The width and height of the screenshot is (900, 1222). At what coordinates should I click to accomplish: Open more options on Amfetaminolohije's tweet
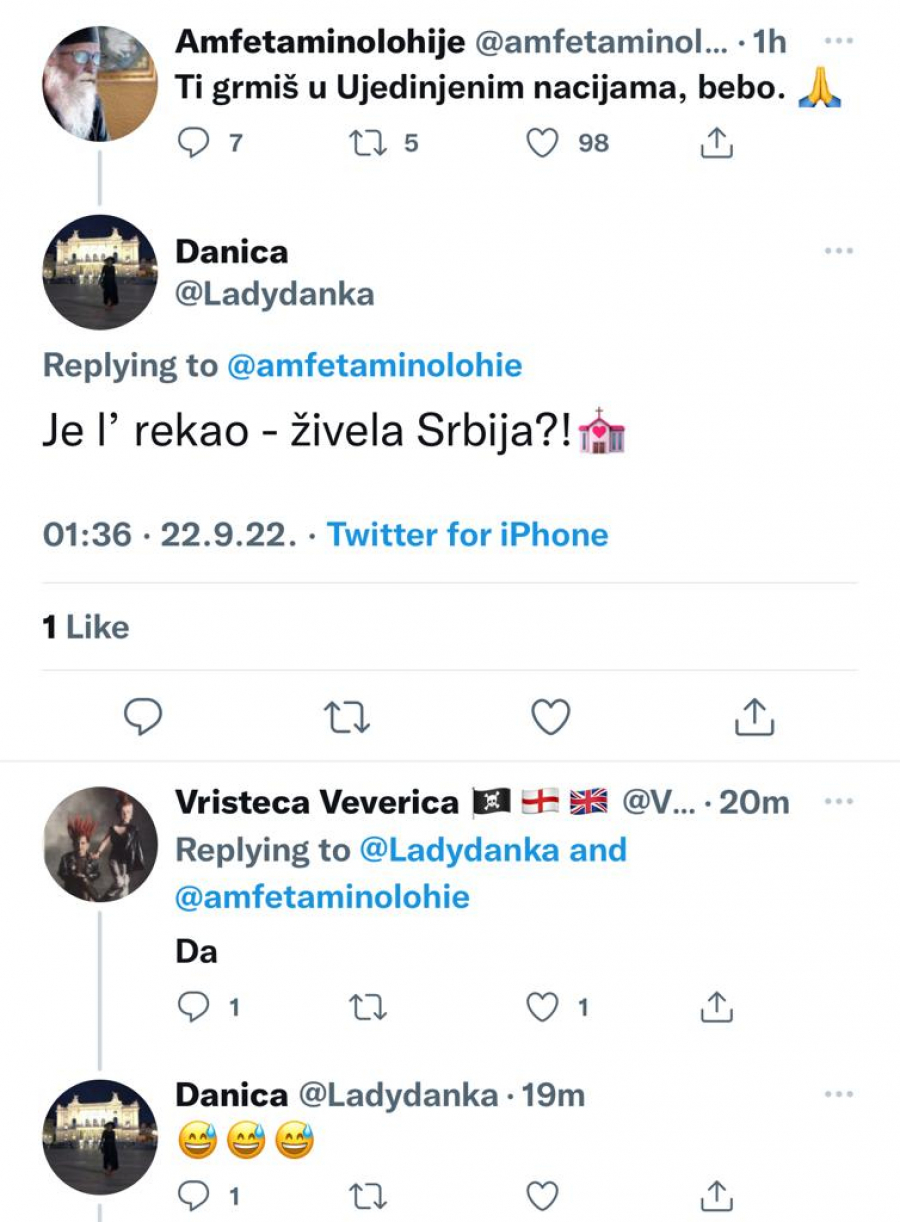[838, 42]
